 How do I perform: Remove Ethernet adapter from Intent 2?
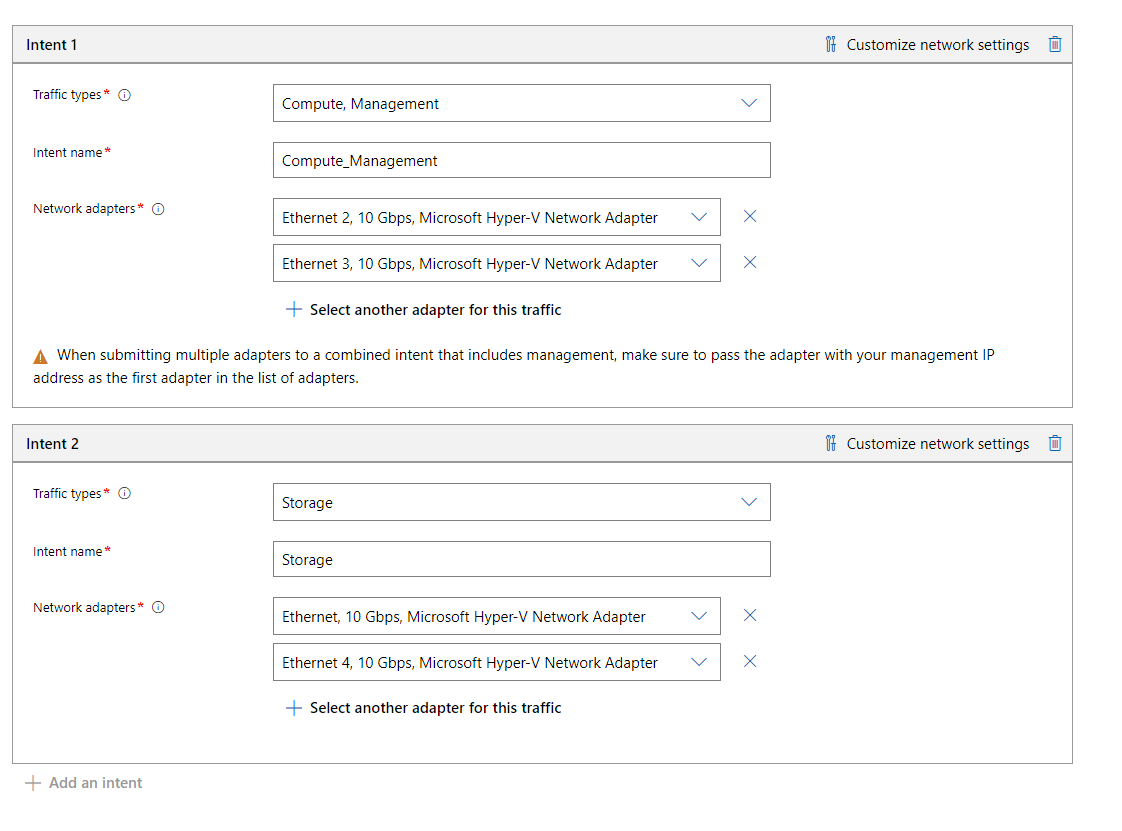[x=750, y=615]
